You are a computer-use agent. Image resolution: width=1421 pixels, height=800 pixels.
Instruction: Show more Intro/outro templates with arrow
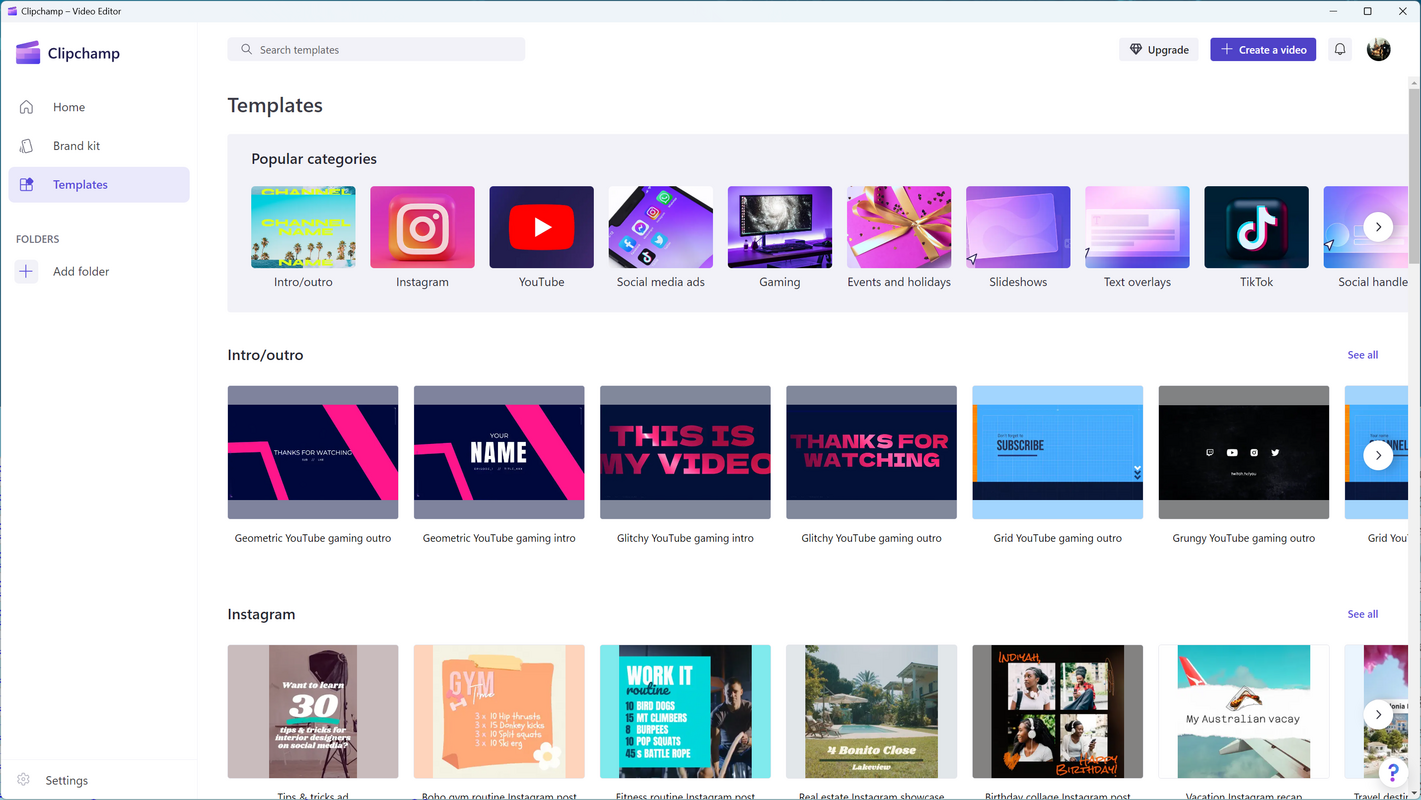[x=1378, y=455]
